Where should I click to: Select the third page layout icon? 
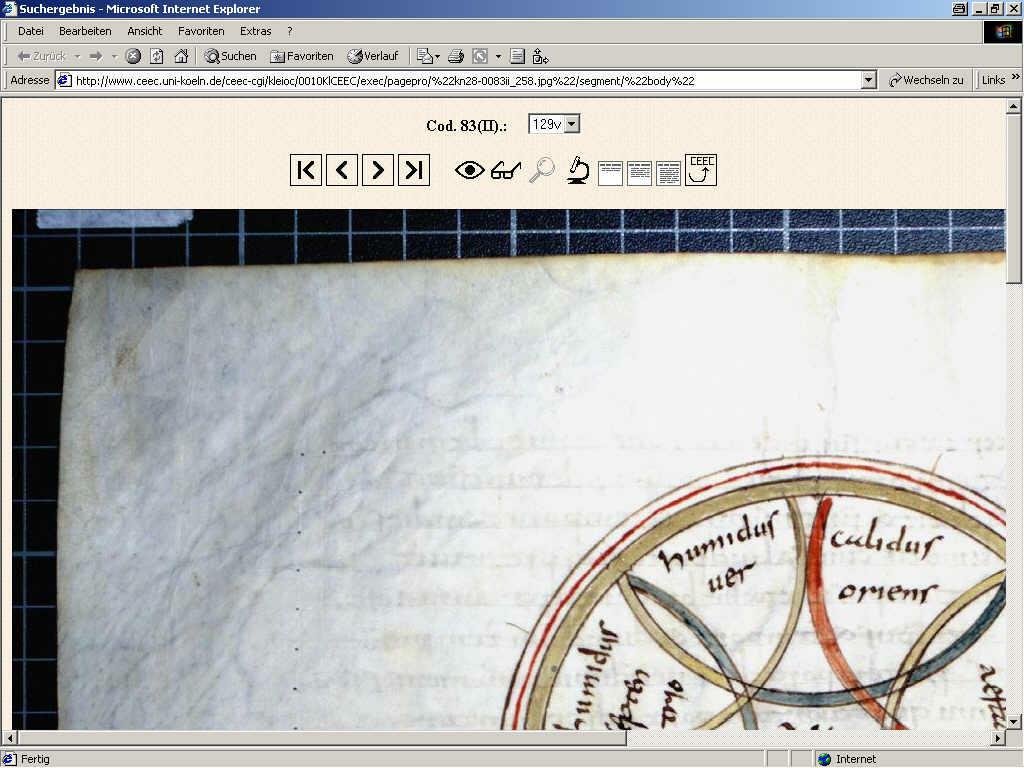pos(668,174)
